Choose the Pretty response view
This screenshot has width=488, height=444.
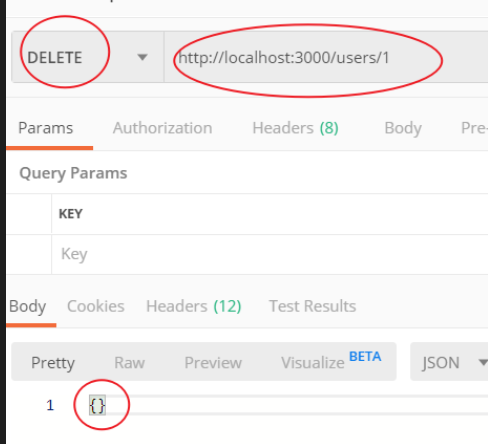click(x=53, y=363)
